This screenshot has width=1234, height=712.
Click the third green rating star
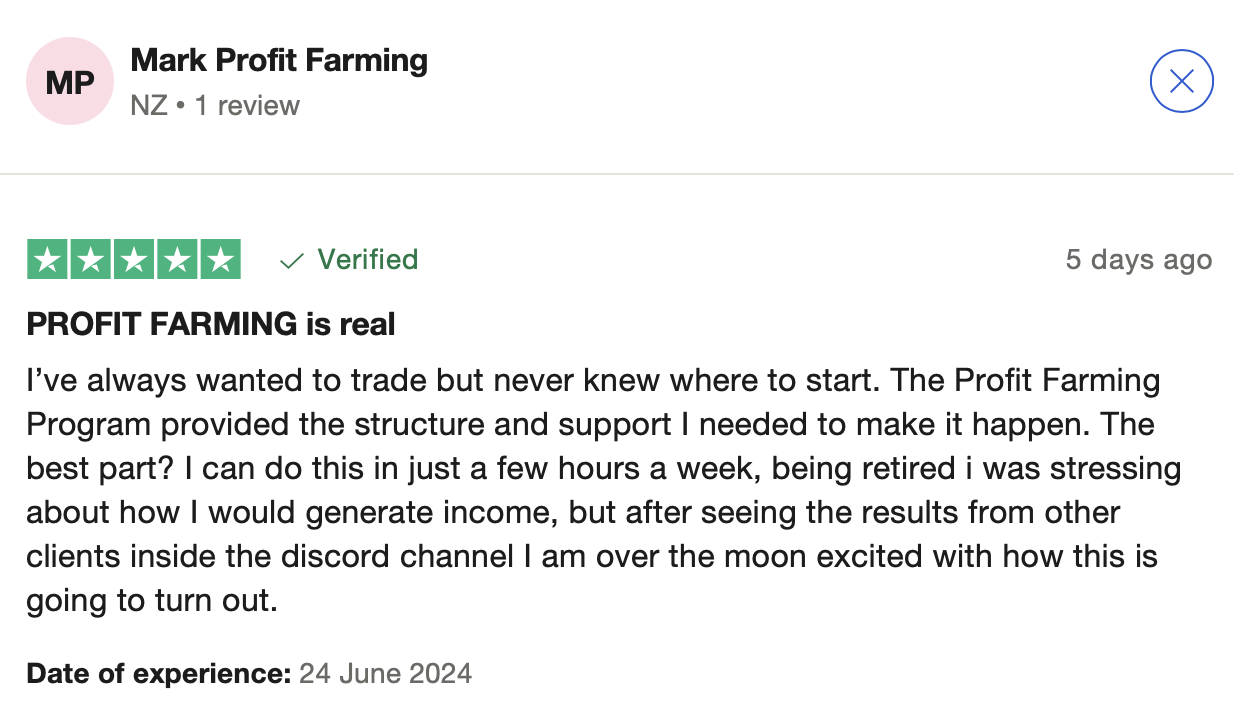pos(134,259)
